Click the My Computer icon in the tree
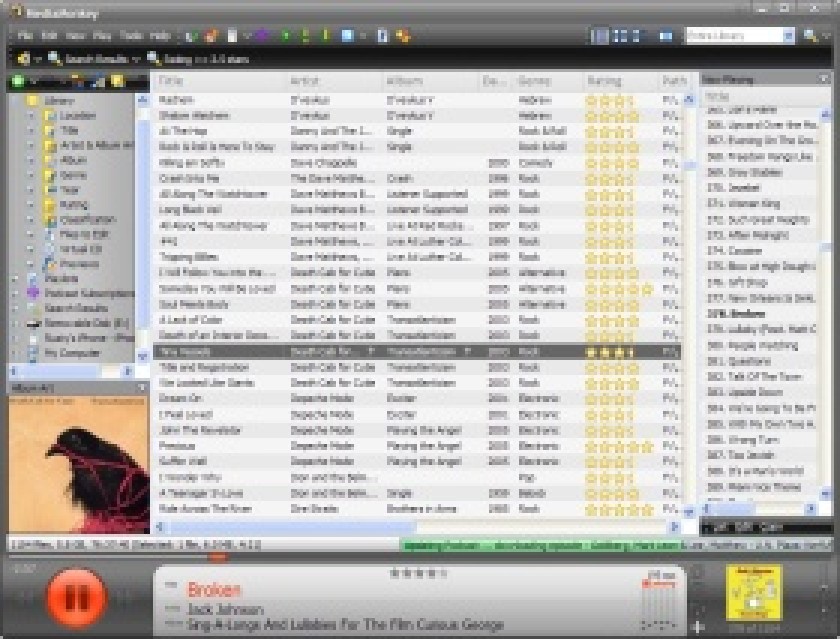Viewport: 840px width, 639px height. point(33,353)
